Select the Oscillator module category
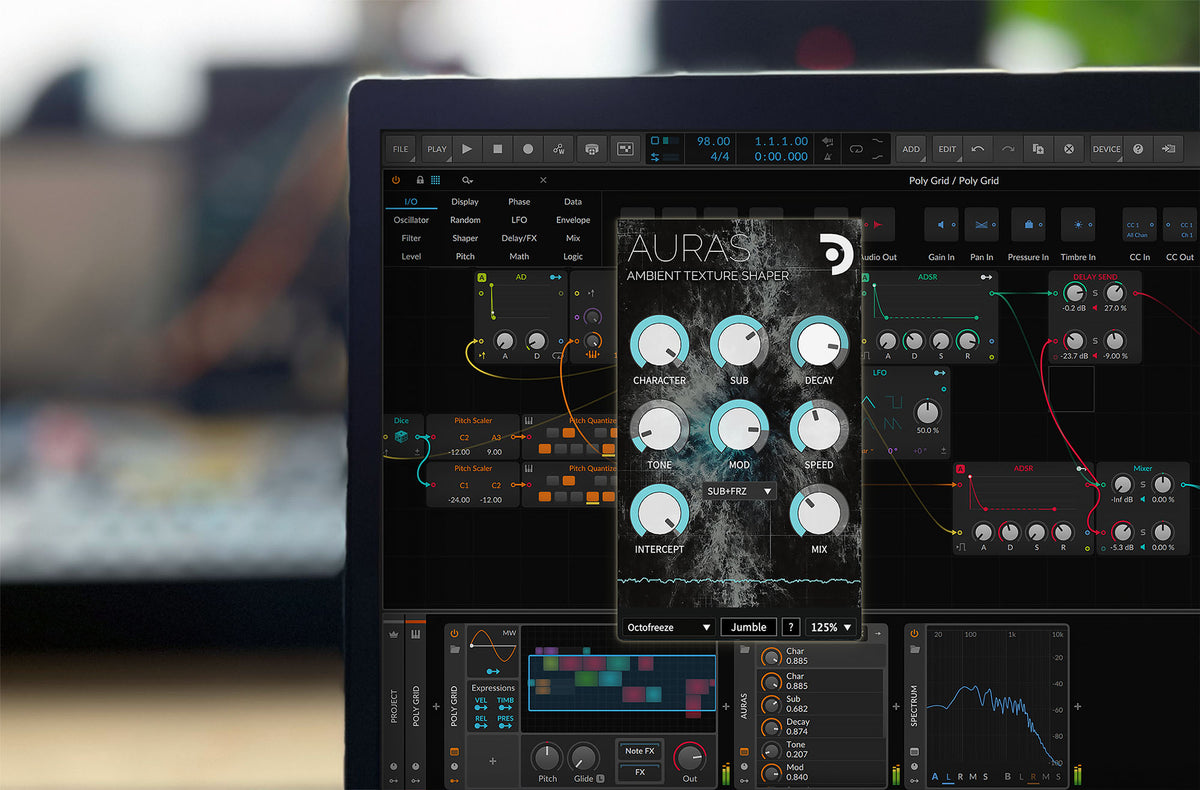Screen dimensions: 1200x790 point(411,220)
